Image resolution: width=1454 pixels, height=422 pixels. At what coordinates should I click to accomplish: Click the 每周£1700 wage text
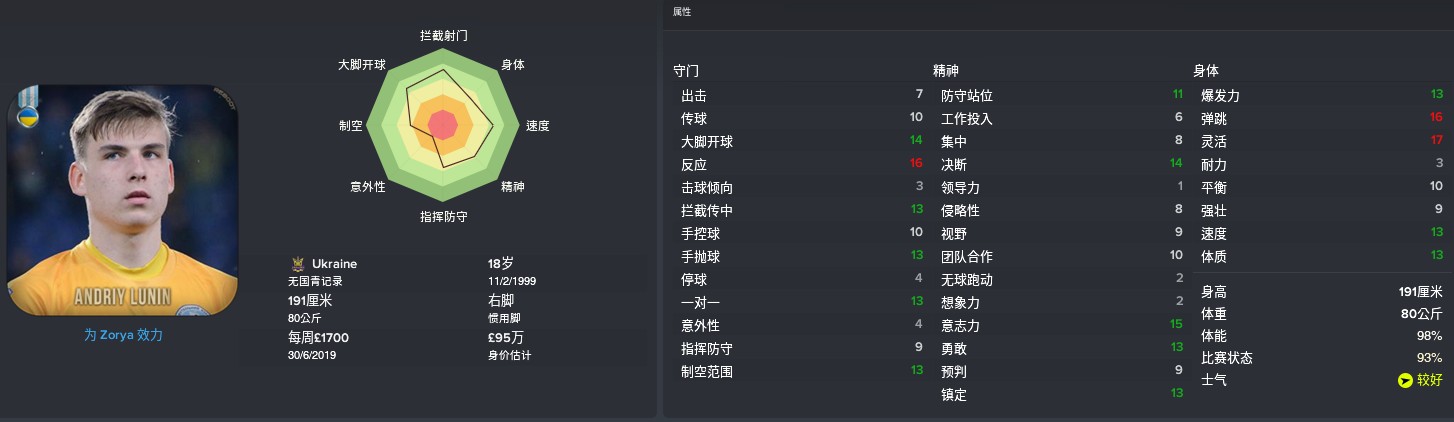click(318, 337)
